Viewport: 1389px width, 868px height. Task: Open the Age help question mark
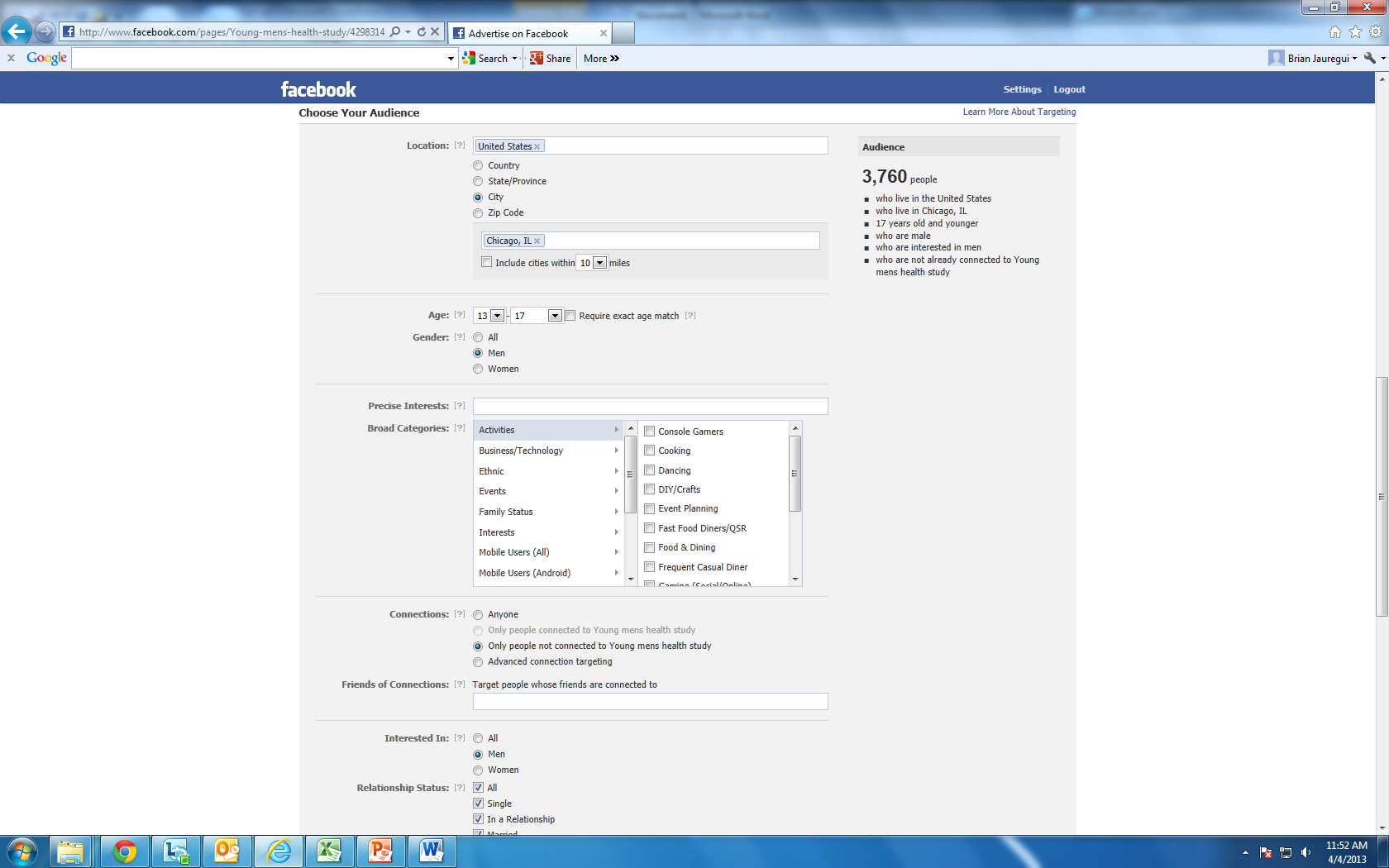[460, 315]
